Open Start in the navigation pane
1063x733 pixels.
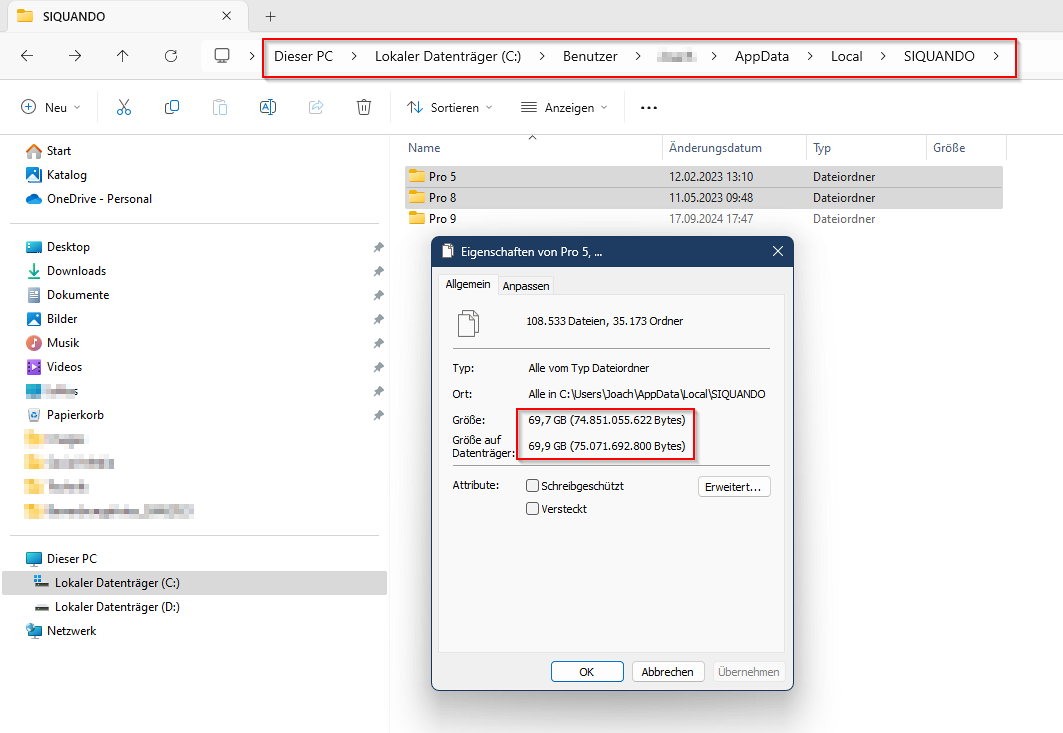coord(48,151)
